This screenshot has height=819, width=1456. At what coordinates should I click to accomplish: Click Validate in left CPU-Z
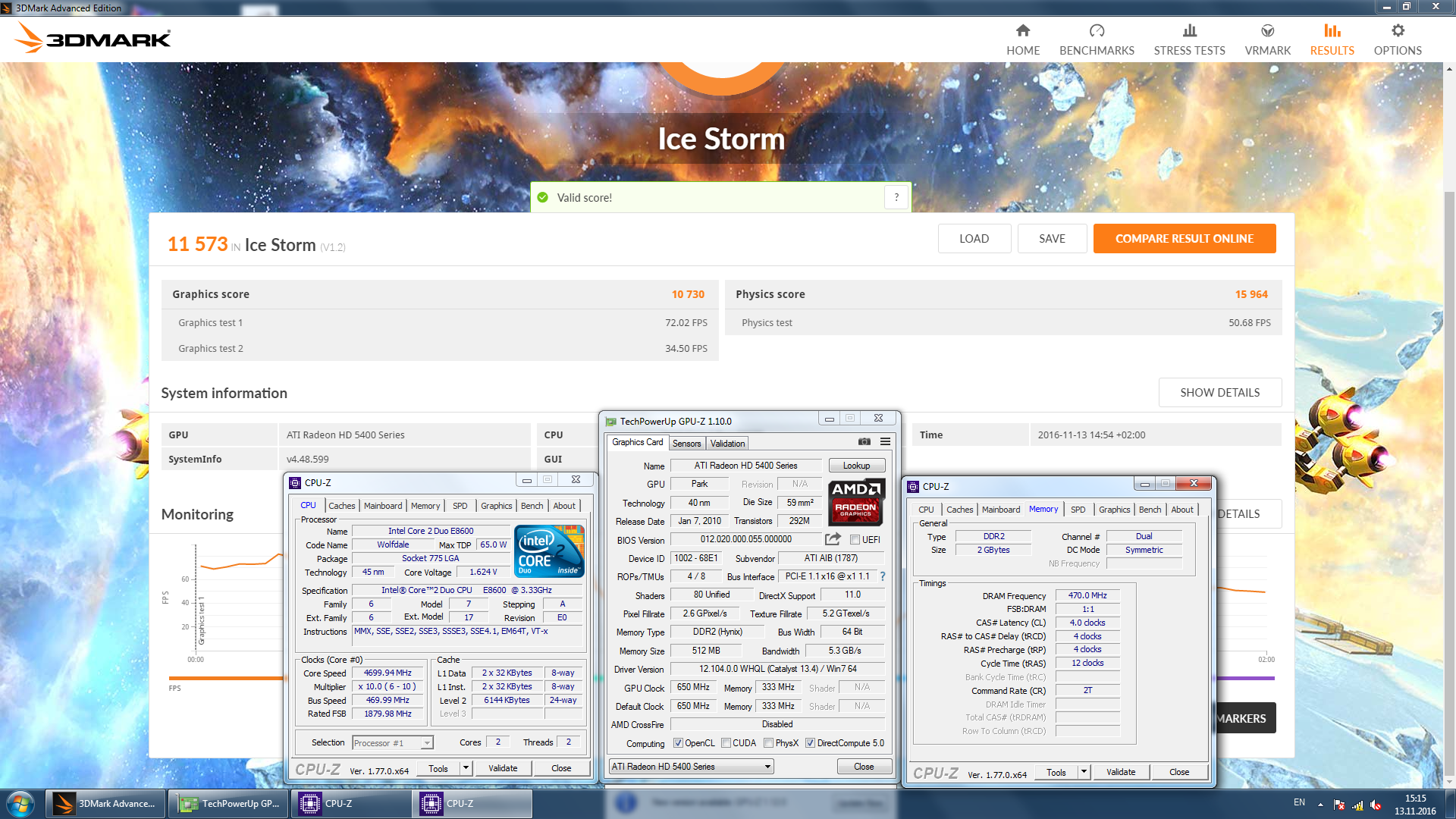coord(503,768)
